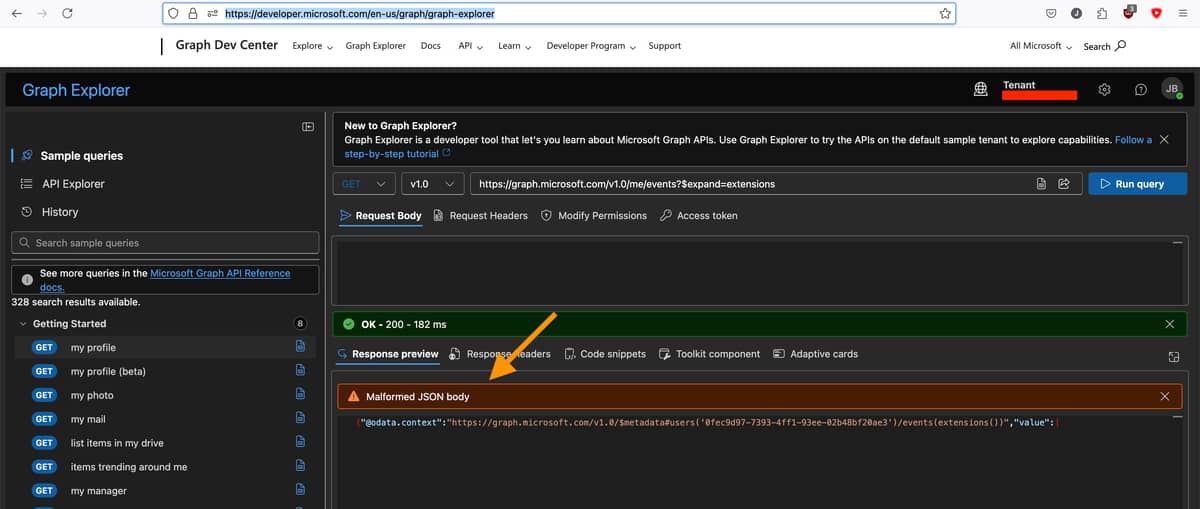Open the JB profile avatar
This screenshot has height=509, width=1200.
tap(1172, 89)
